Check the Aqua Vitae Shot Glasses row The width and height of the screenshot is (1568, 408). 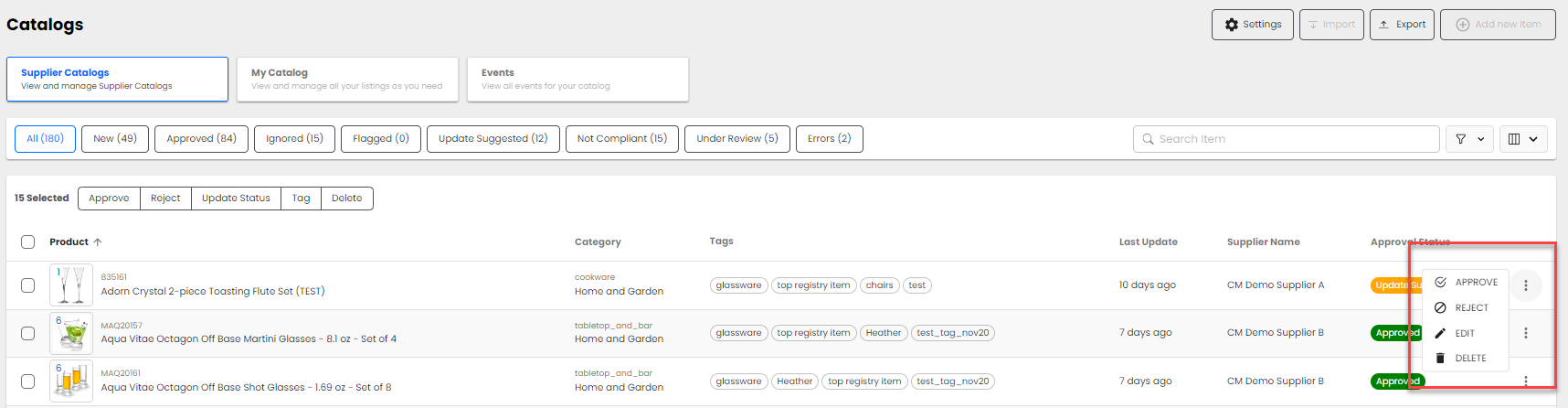click(x=28, y=381)
